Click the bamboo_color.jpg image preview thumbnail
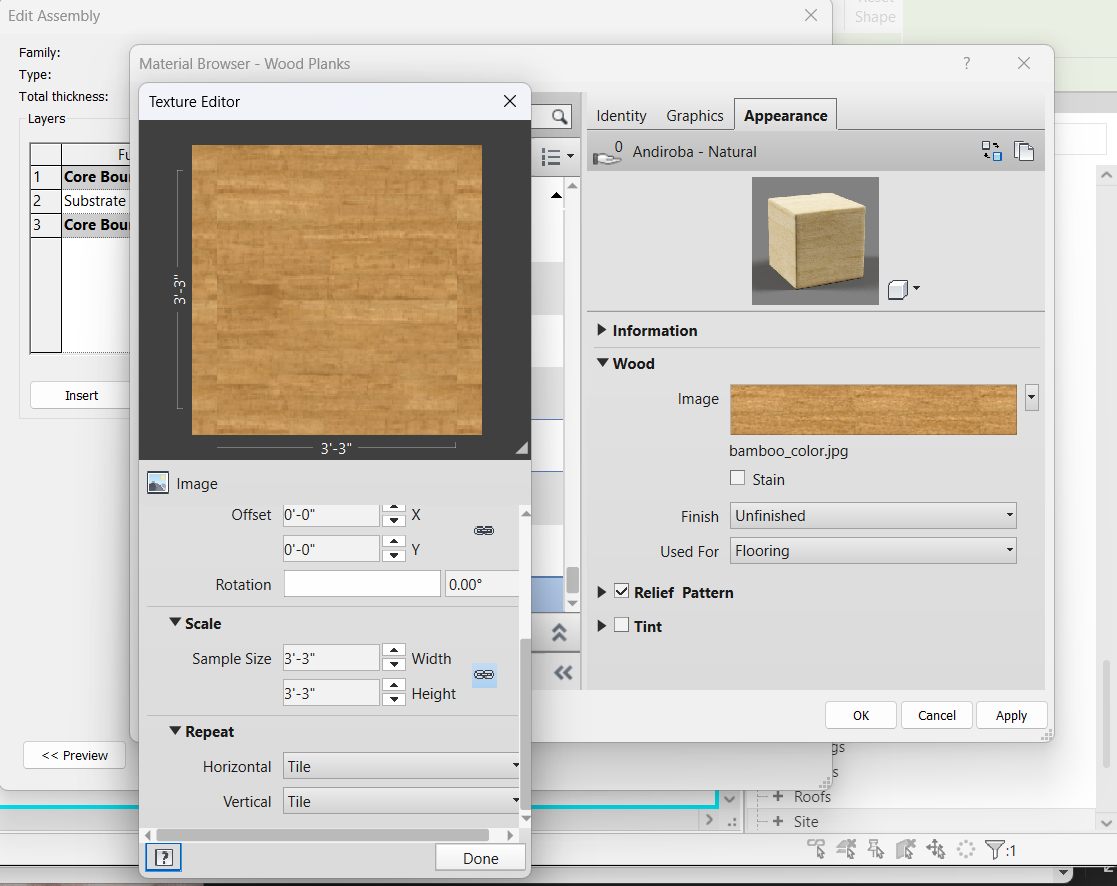Image resolution: width=1117 pixels, height=886 pixels. point(872,409)
